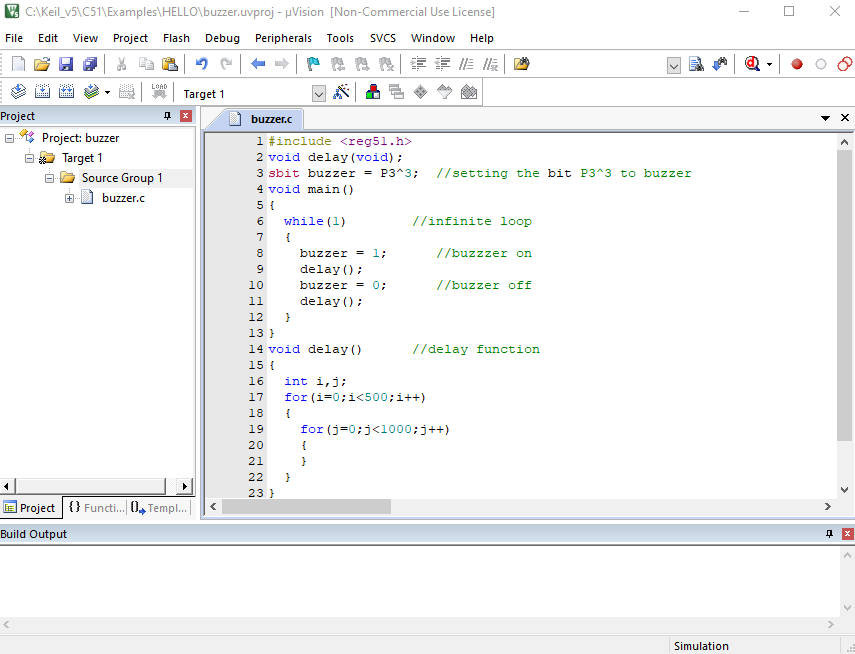The height and width of the screenshot is (654, 855).
Task: Create a new file with New icon
Action: coord(18,64)
